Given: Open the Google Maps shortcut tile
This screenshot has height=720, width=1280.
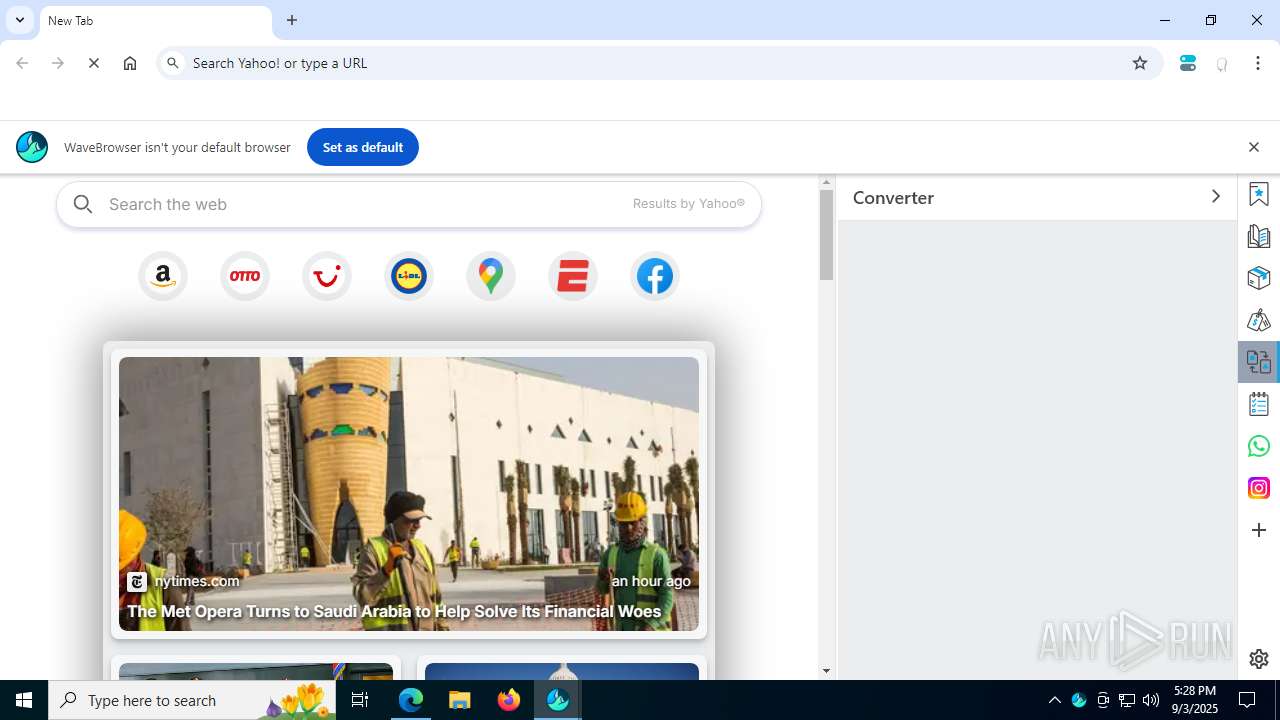Looking at the screenshot, I should pos(491,276).
